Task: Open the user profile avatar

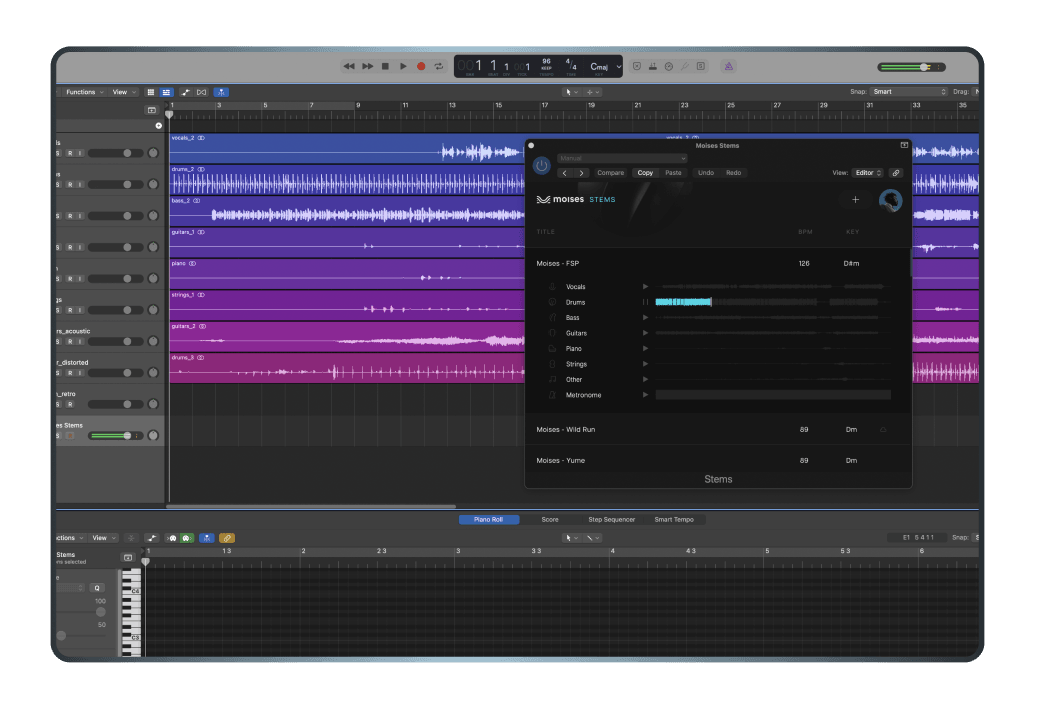Action: (x=890, y=201)
